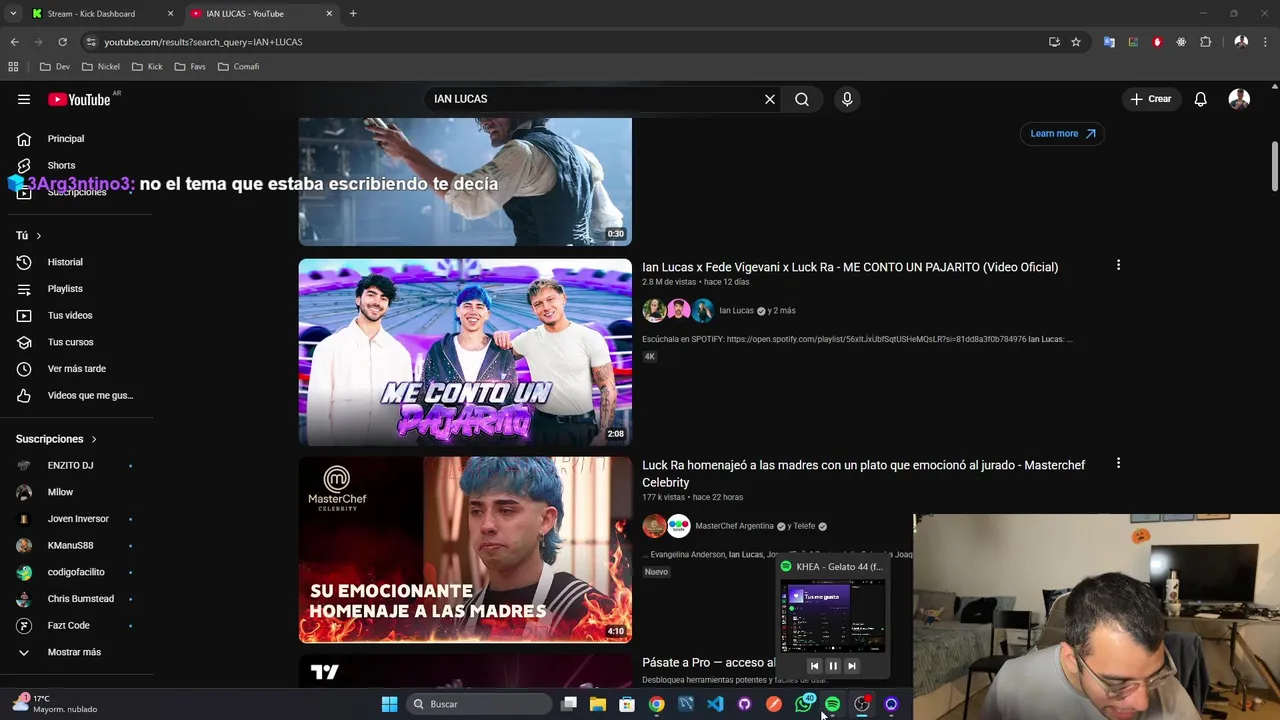Open the Favs bookmarks folder
Image resolution: width=1280 pixels, height=720 pixels.
(189, 67)
